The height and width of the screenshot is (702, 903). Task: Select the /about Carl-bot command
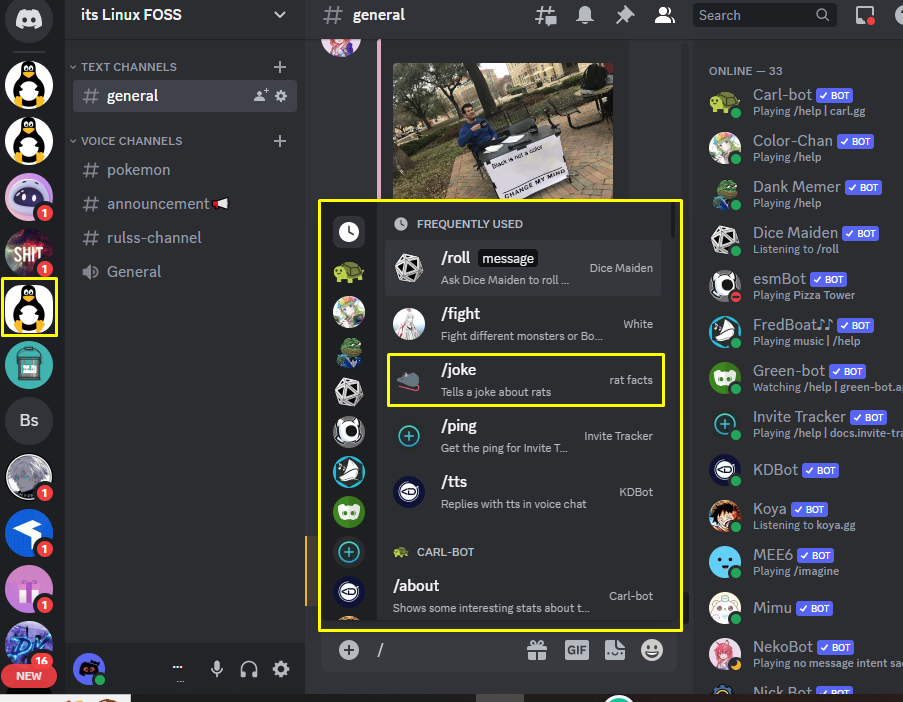click(x=523, y=596)
